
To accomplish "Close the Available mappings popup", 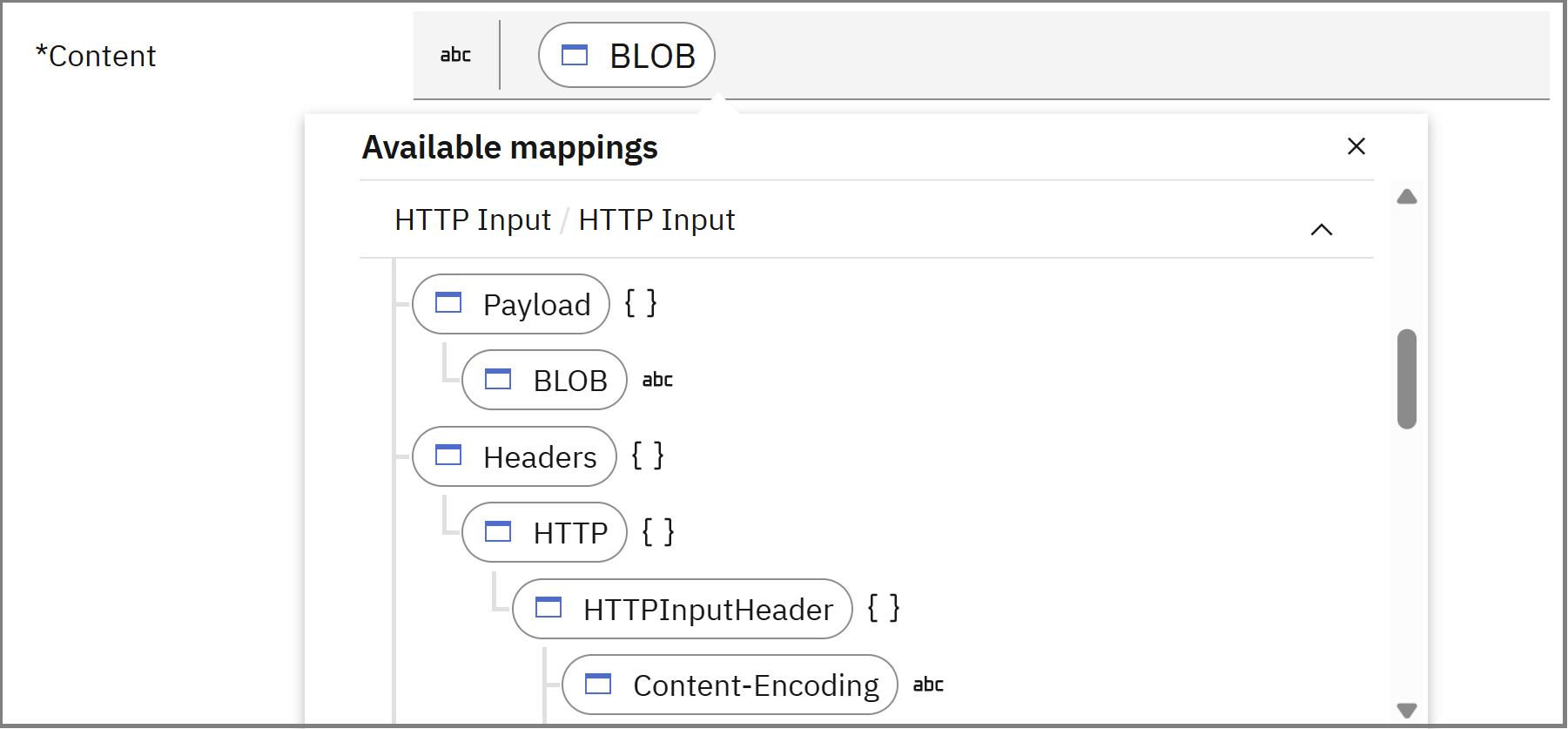I will 1356,146.
